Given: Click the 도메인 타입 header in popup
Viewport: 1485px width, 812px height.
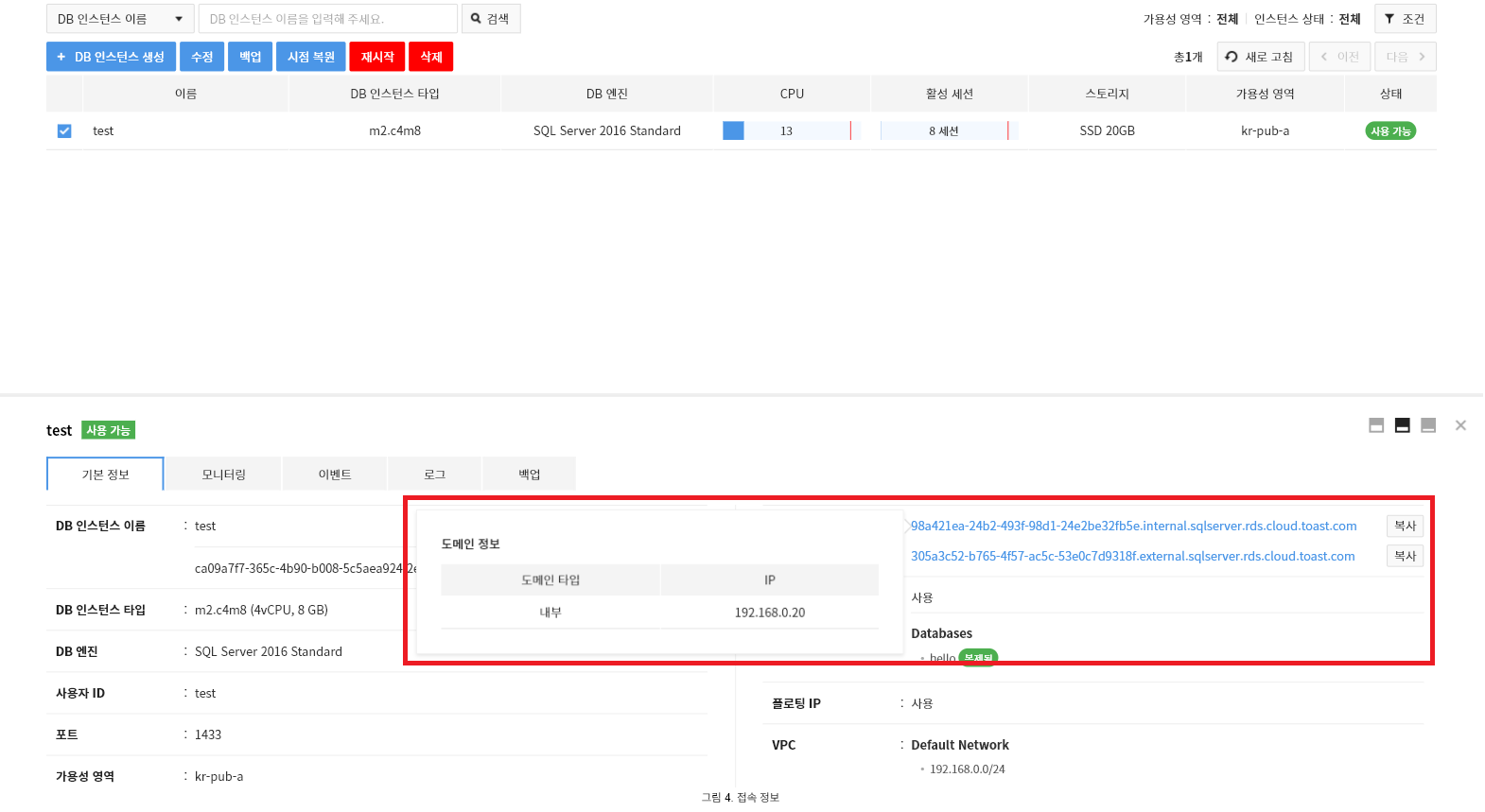Looking at the screenshot, I should (x=550, y=580).
